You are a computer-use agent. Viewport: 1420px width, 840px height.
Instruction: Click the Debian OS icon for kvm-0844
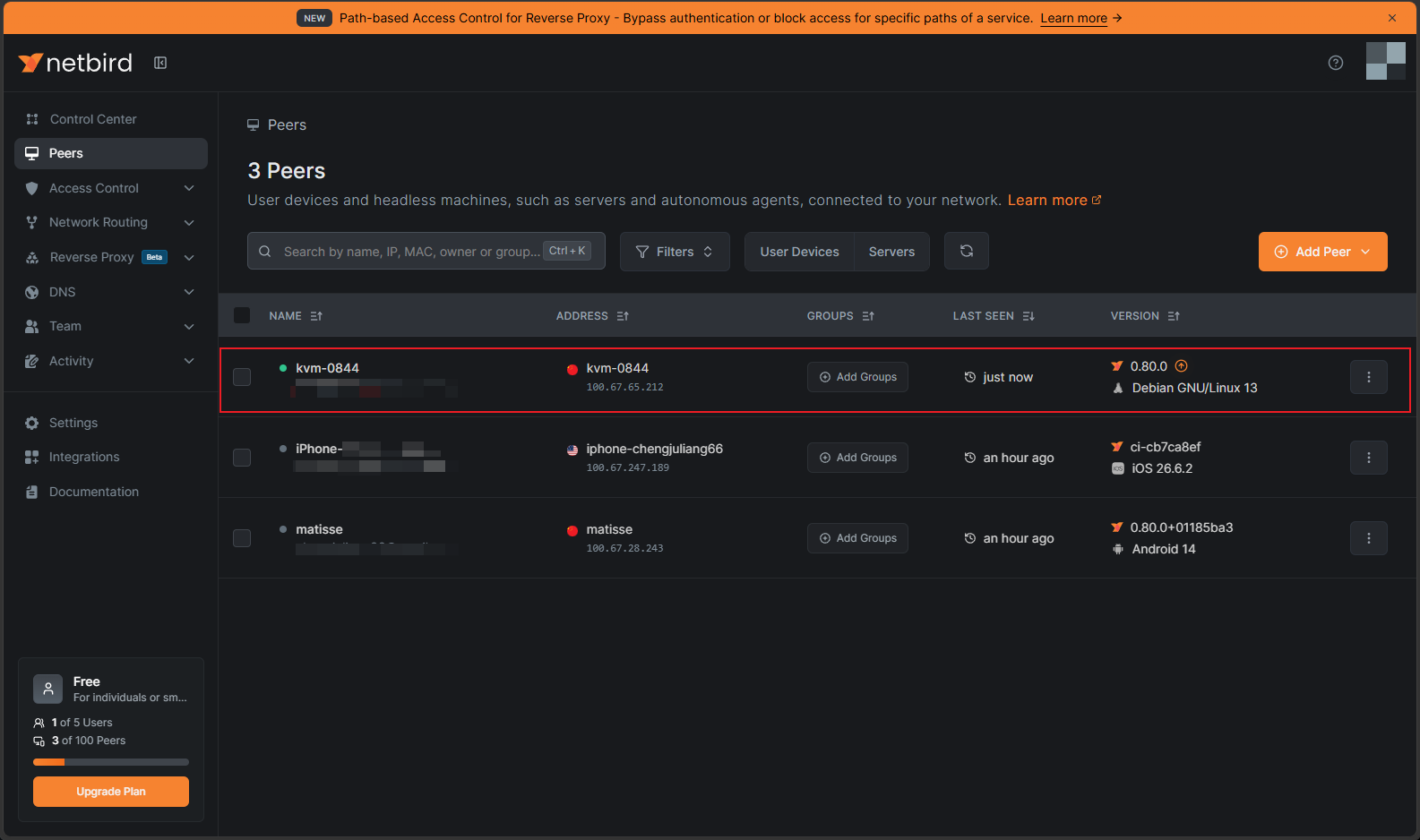1118,388
